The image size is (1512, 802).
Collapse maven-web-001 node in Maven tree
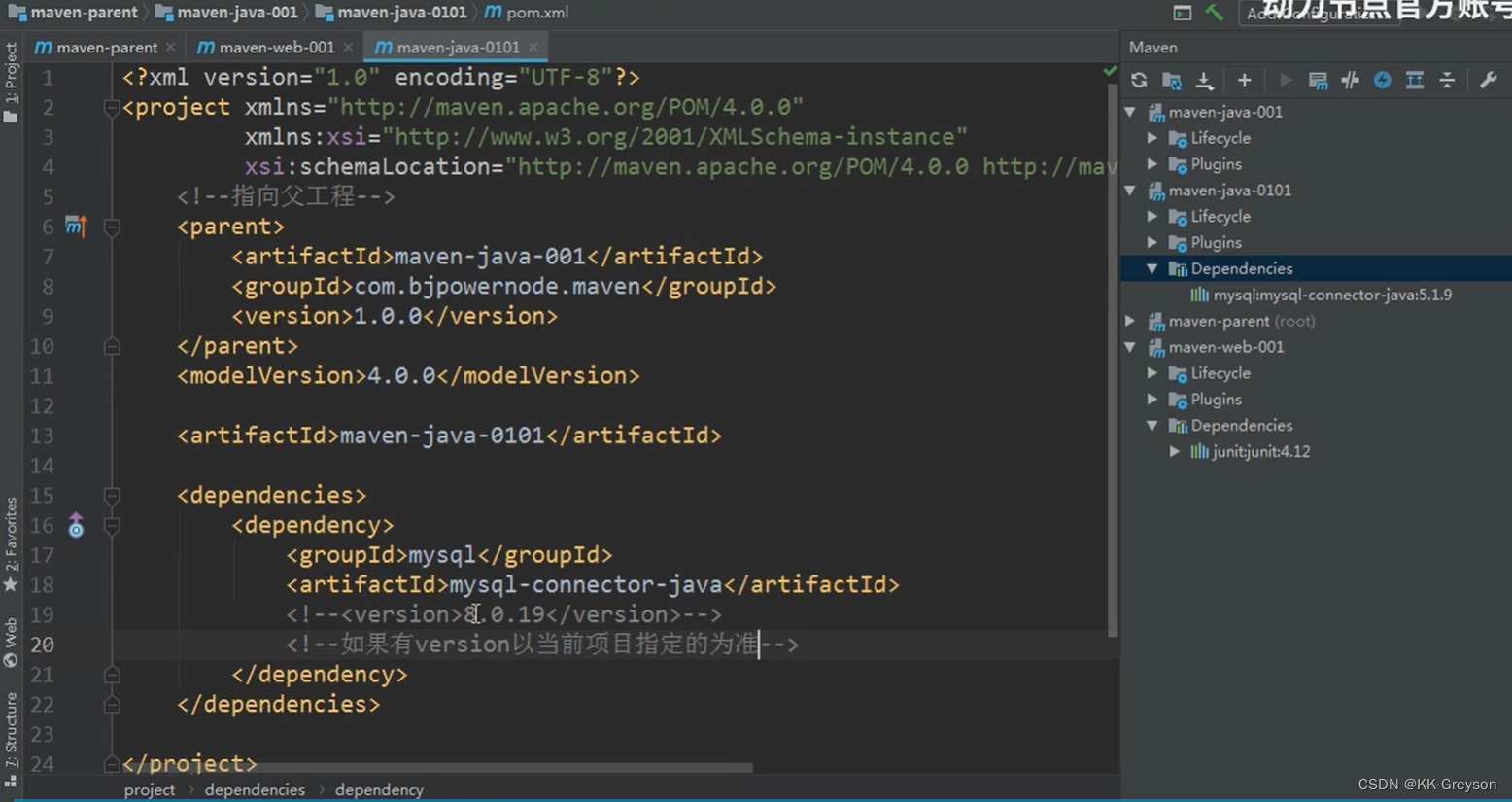tap(1131, 347)
